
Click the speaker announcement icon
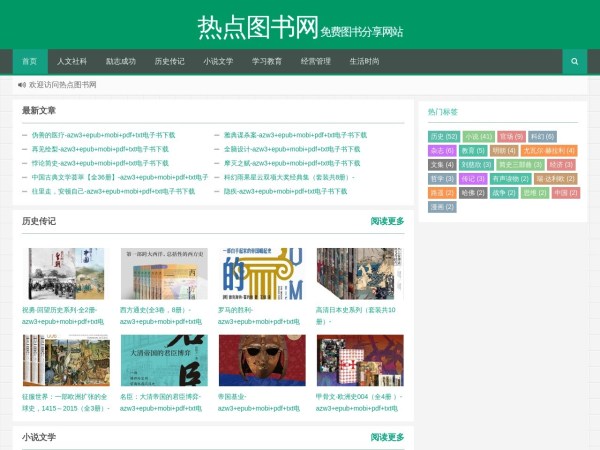click(22, 85)
